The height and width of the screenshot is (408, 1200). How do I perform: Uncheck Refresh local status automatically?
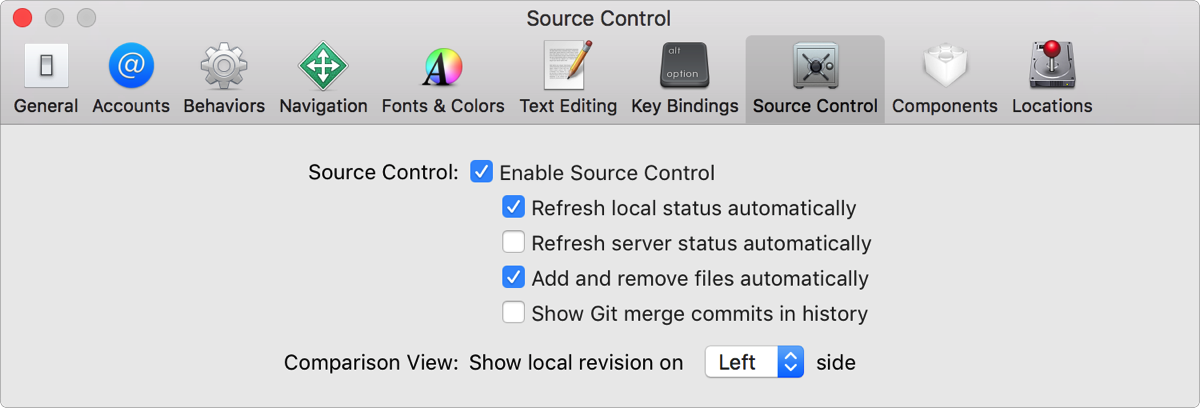coord(514,208)
